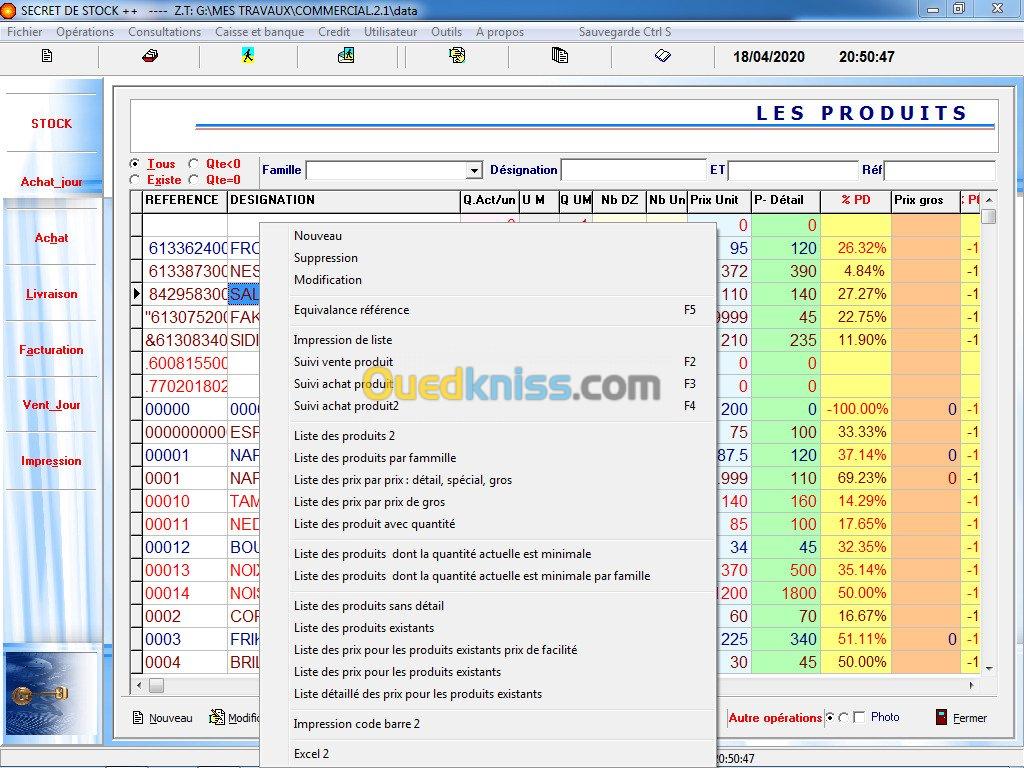Click the Désignation search field

[x=633, y=171]
